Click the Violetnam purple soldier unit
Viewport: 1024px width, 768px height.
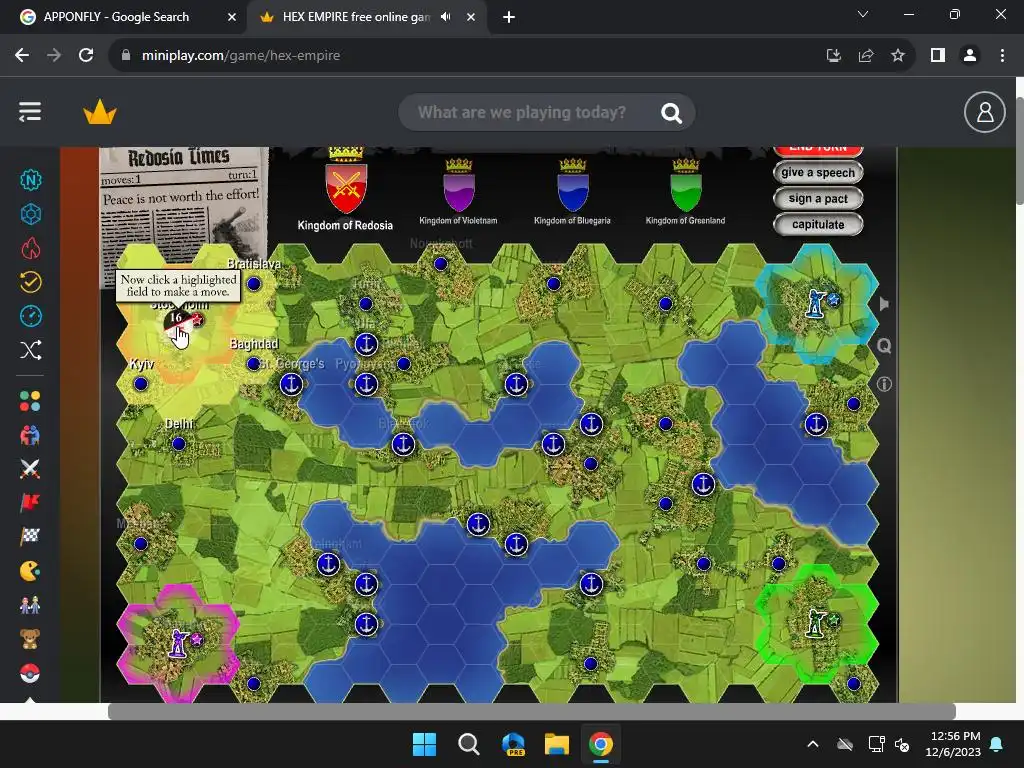179,643
